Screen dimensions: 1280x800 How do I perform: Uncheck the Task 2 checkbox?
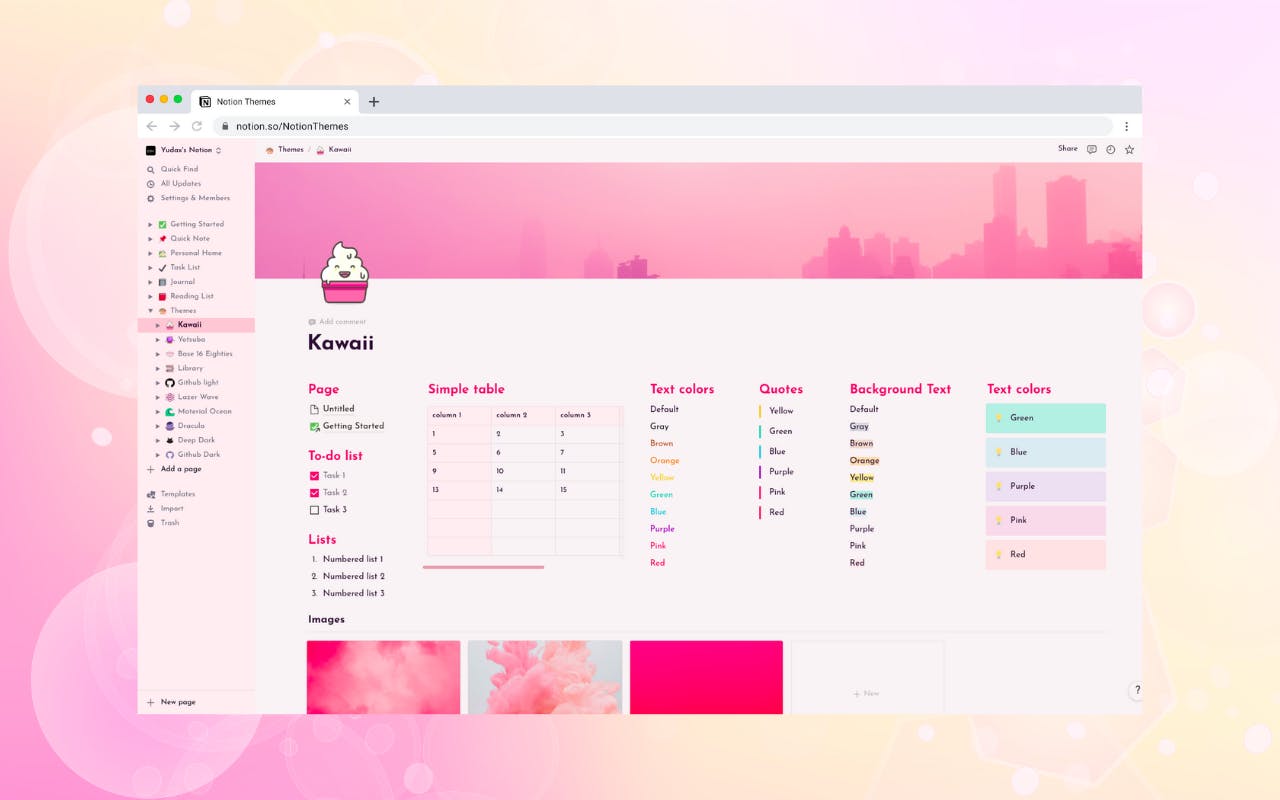click(315, 492)
